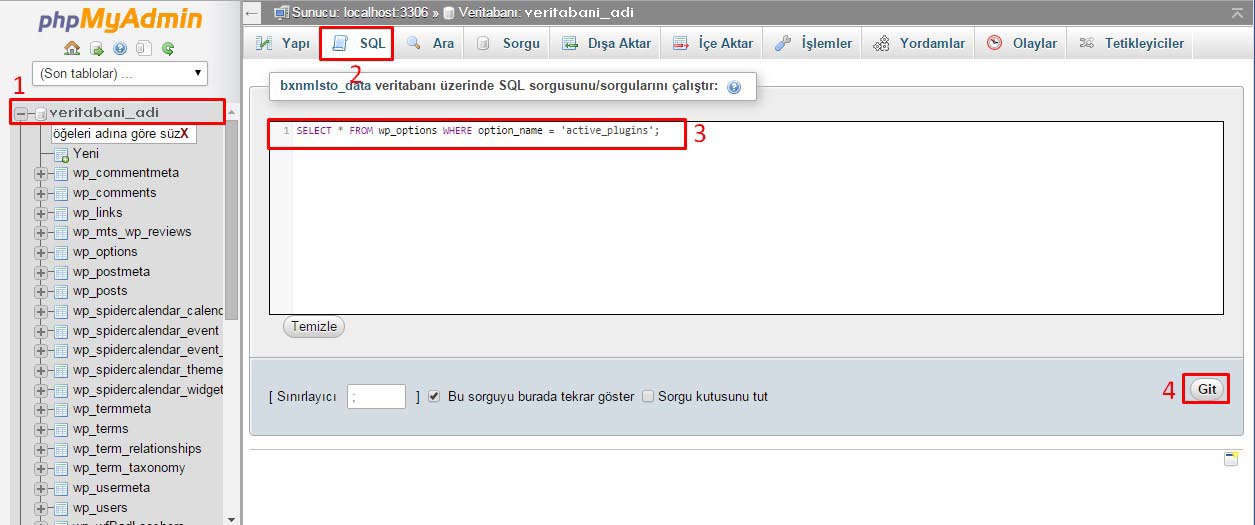Open the wp_spidercalendar_event table link
This screenshot has height=525, width=1255.
[x=146, y=331]
